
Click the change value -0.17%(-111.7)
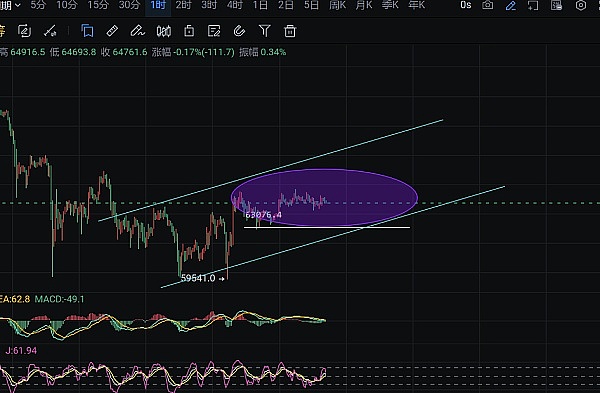point(204,52)
